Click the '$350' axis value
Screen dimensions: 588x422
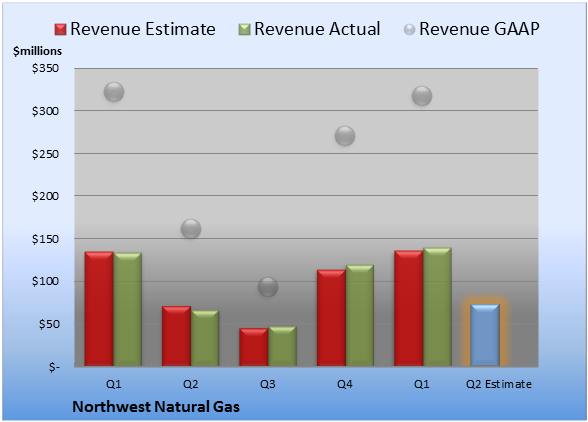(45, 68)
